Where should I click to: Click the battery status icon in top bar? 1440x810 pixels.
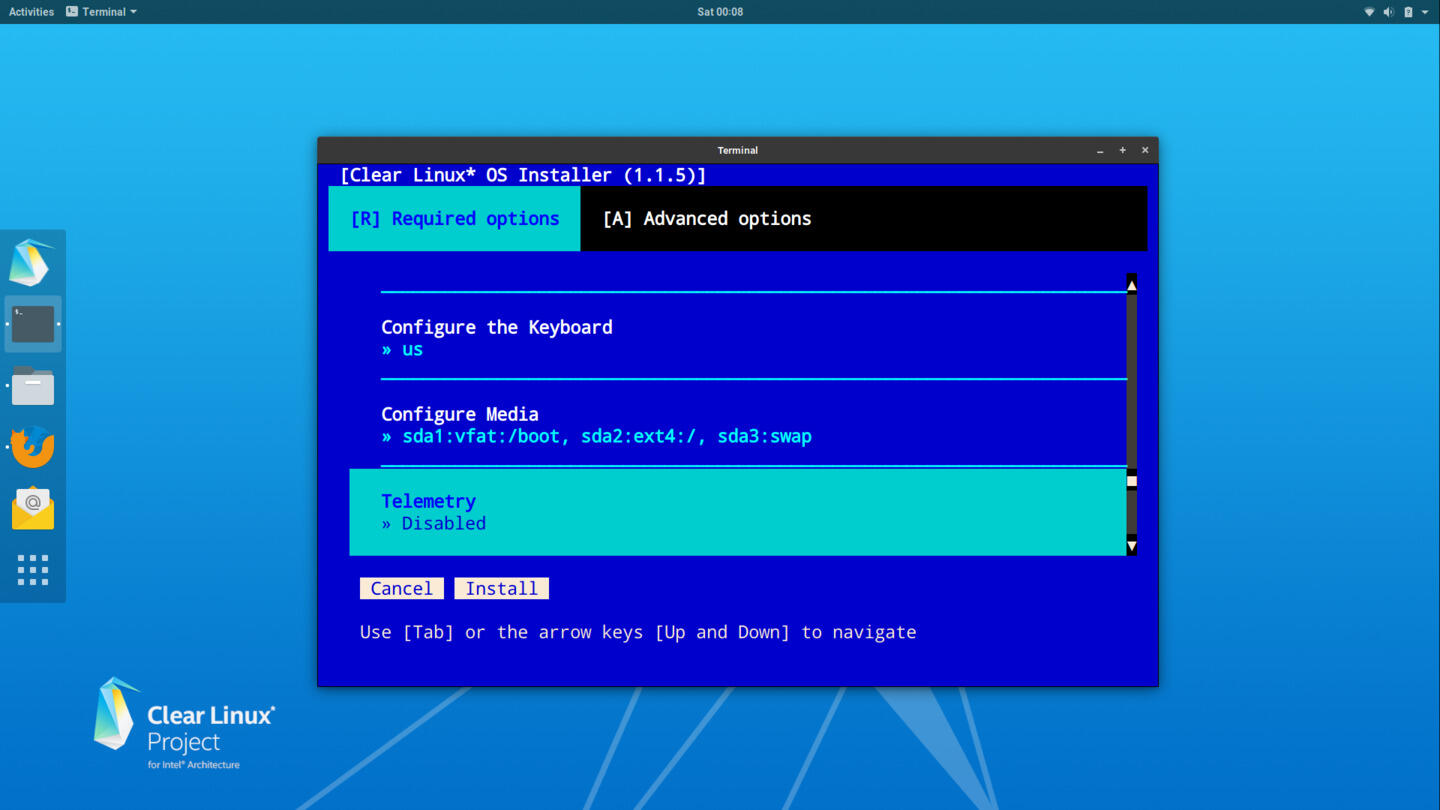pyautogui.click(x=1408, y=12)
